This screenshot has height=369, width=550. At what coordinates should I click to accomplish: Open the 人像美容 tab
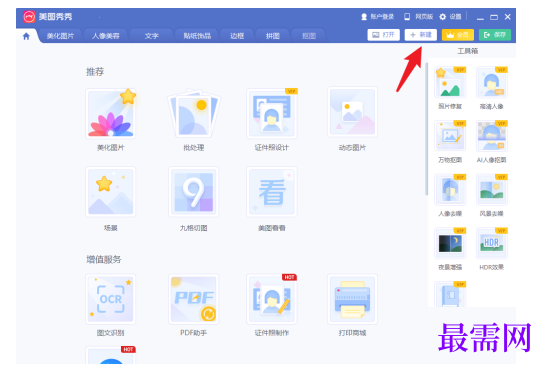106,36
